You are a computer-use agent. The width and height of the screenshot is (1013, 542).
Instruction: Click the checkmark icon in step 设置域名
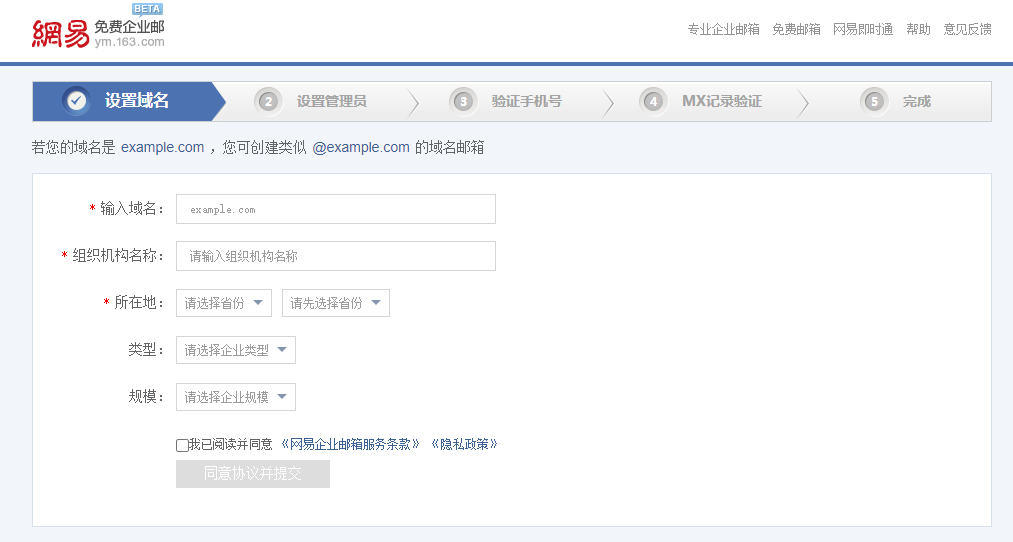76,101
